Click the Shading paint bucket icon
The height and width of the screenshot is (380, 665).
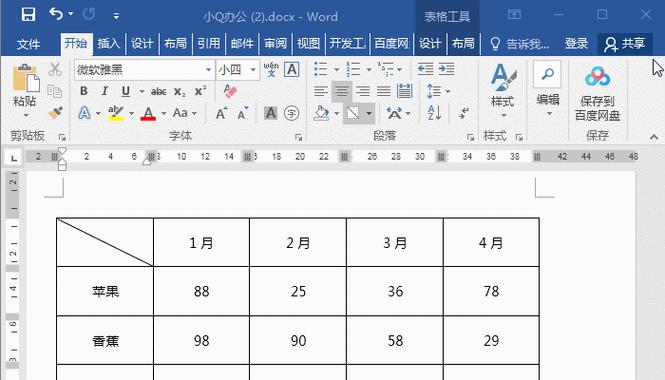(x=321, y=113)
